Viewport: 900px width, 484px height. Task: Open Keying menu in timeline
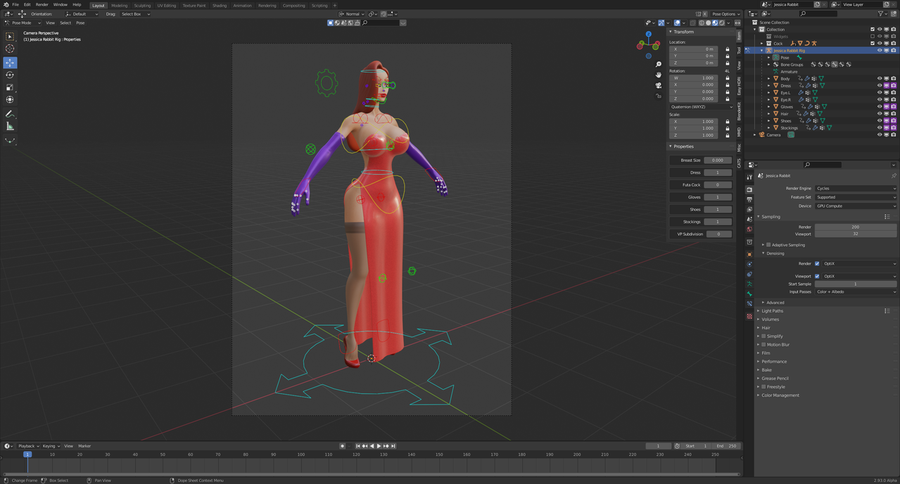click(50, 446)
